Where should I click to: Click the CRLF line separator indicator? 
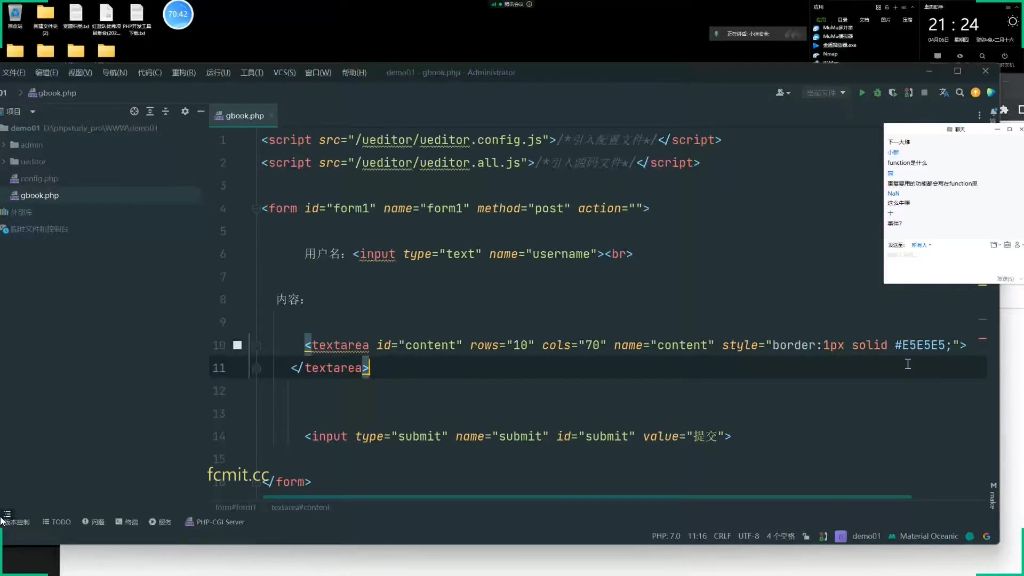(722, 536)
